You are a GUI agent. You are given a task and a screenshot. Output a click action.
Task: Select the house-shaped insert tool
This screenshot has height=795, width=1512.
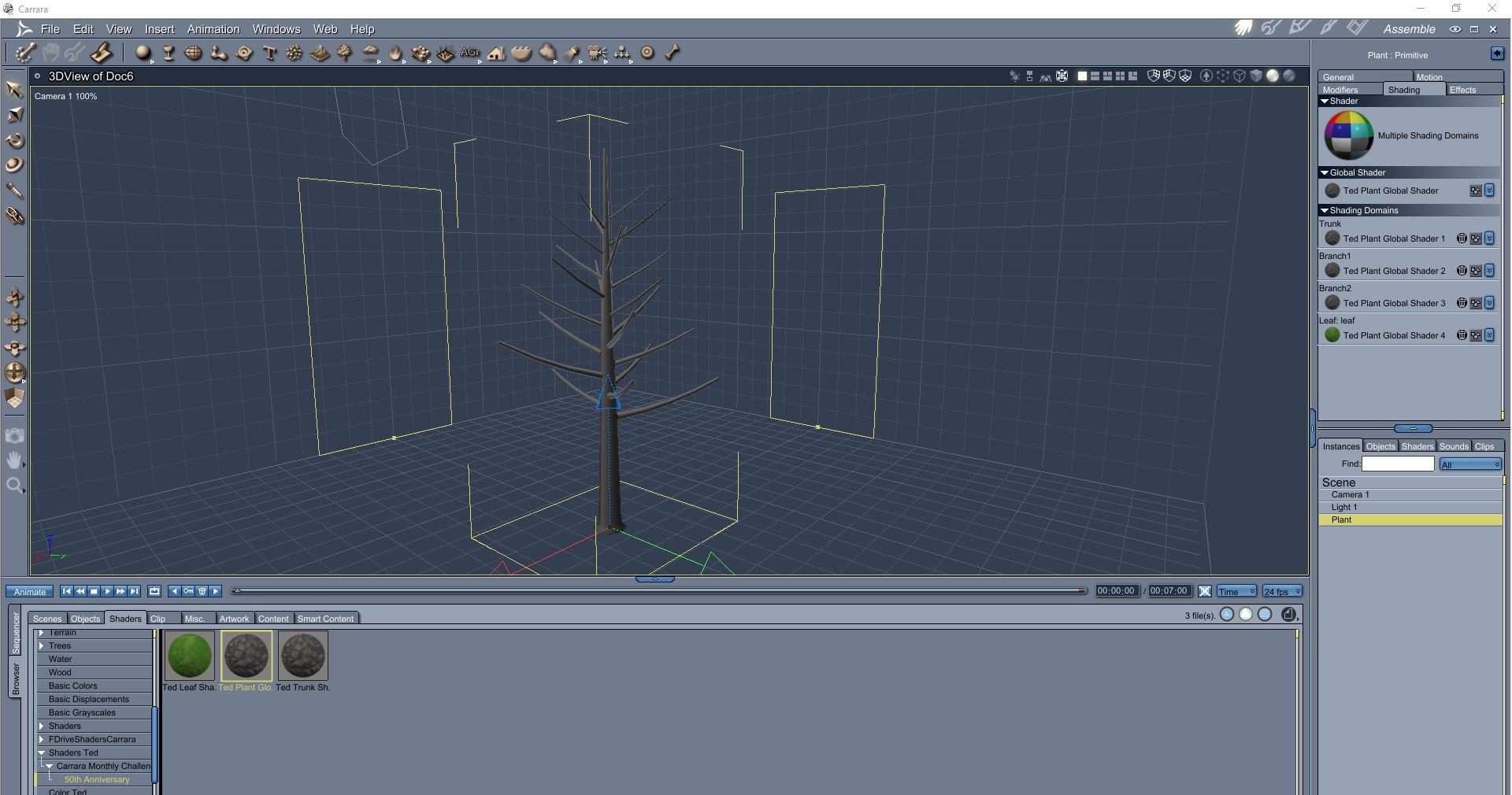click(496, 53)
